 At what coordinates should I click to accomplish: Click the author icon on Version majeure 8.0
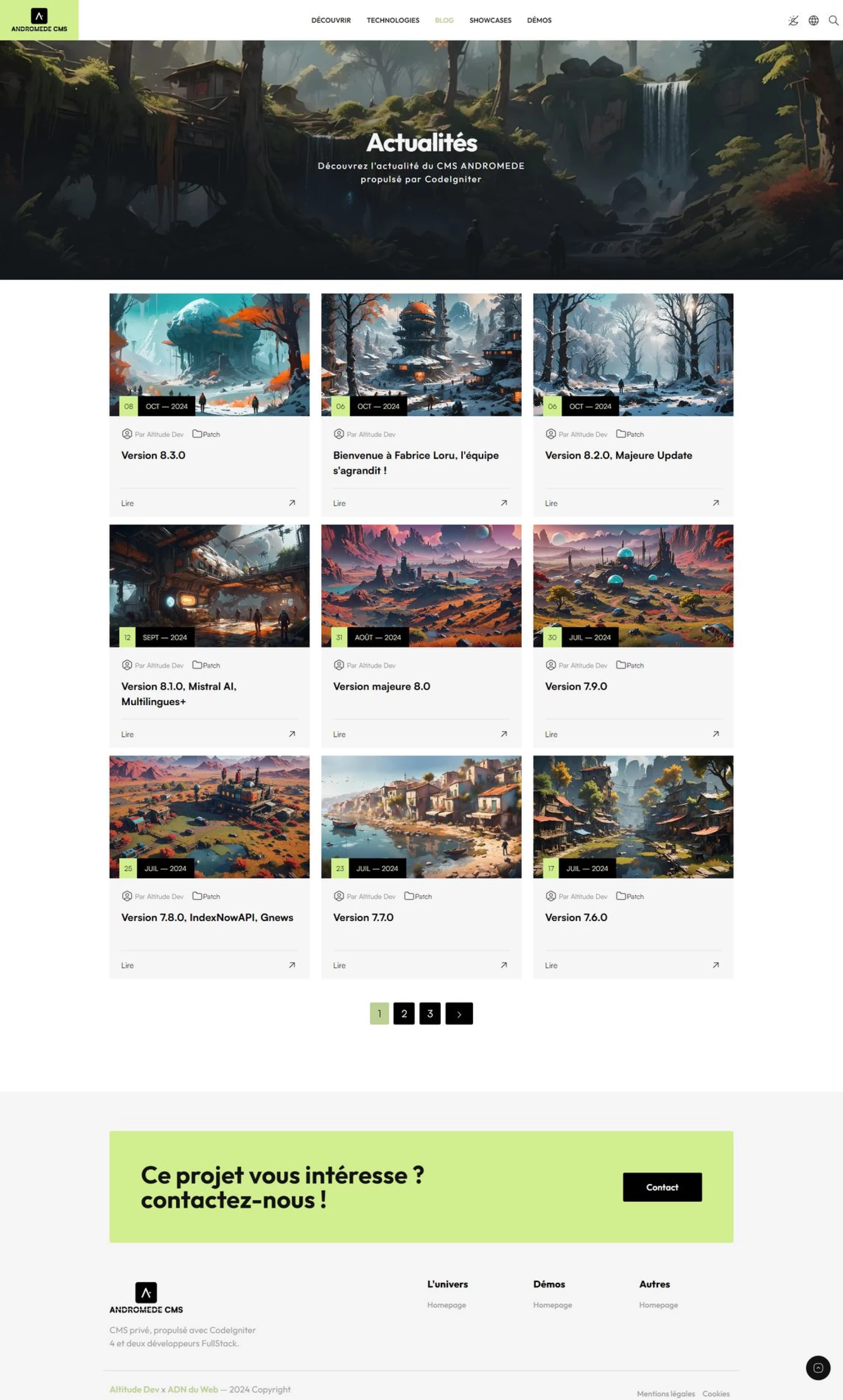tap(339, 664)
